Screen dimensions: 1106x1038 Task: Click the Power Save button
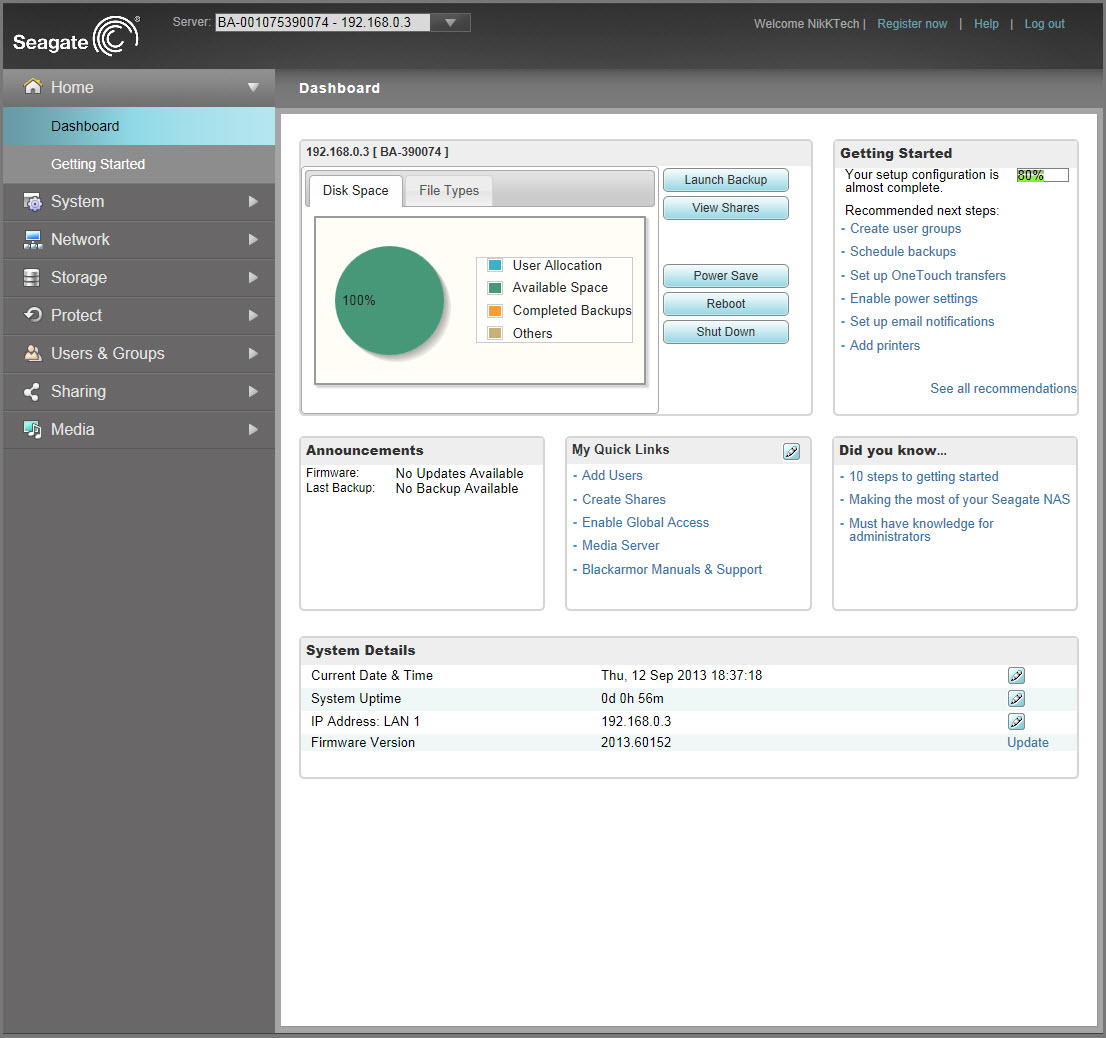(x=726, y=276)
